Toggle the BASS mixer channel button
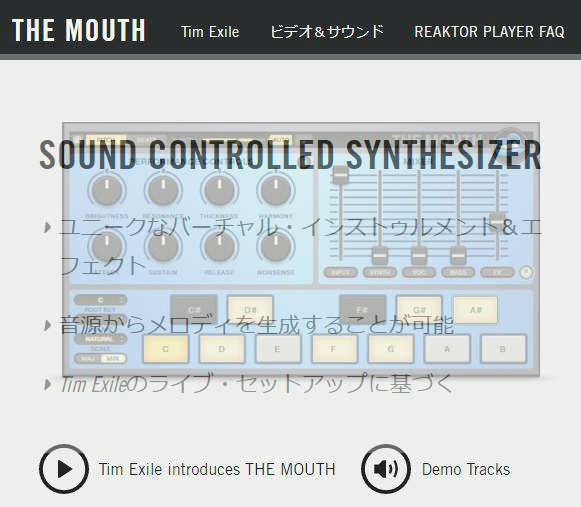Viewport: 581px width, 507px height. point(458,272)
